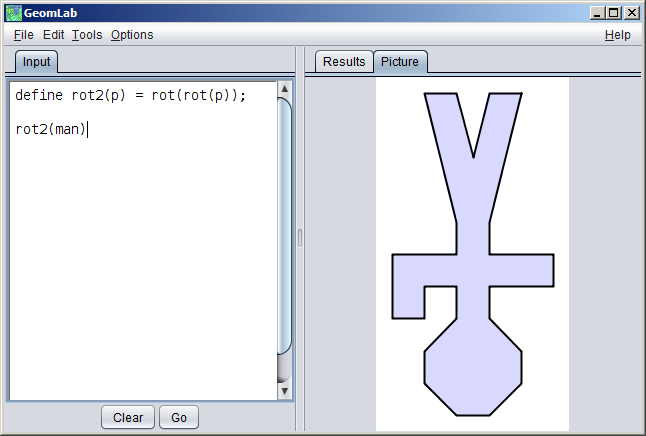The image size is (646, 436).
Task: Open the Help menu
Action: pyautogui.click(x=618, y=35)
